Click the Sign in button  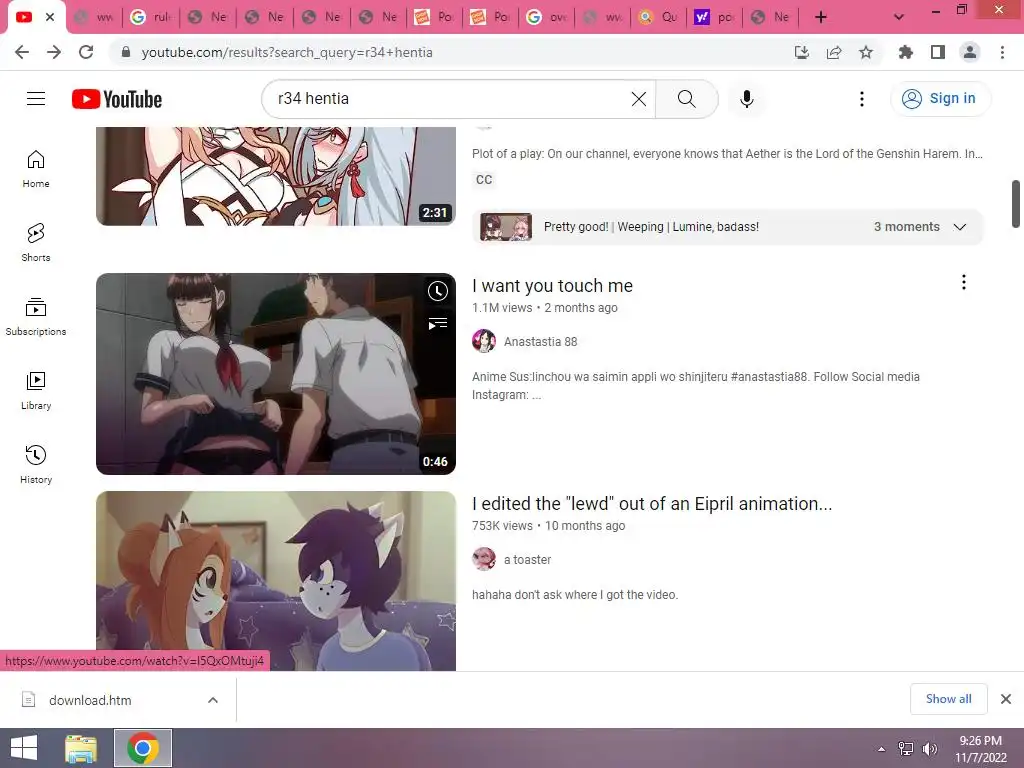pos(940,99)
